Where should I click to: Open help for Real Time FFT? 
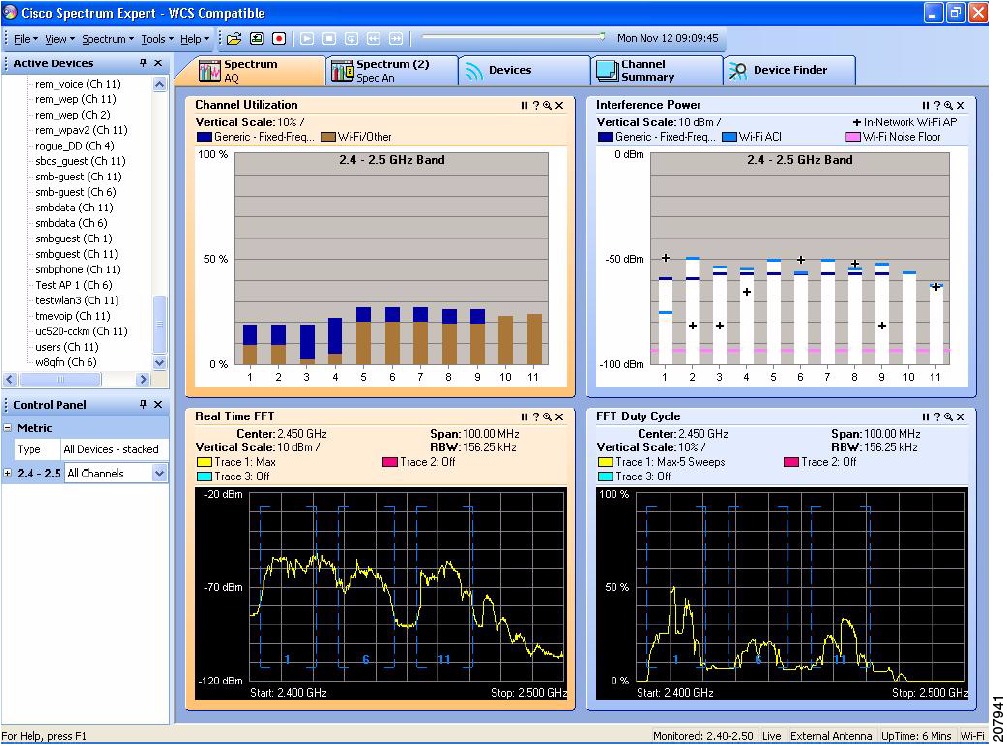click(536, 417)
